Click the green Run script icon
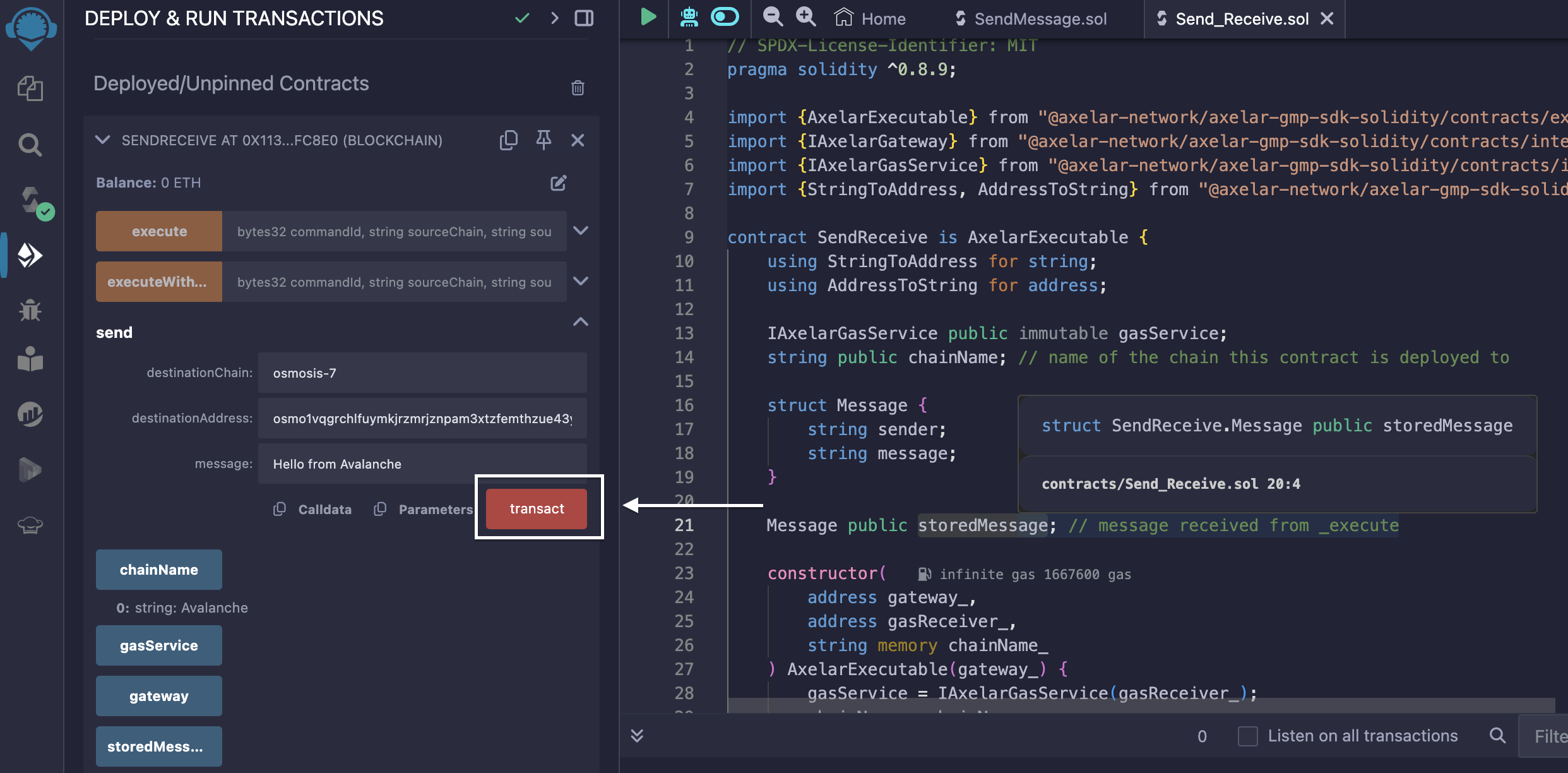 pyautogui.click(x=648, y=17)
